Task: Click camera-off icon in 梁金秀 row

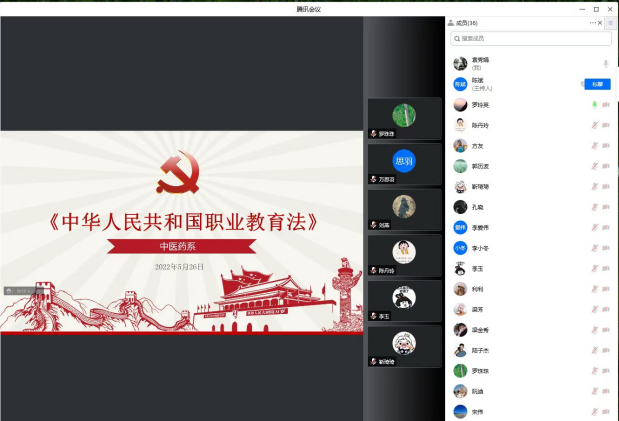Action: (606, 330)
